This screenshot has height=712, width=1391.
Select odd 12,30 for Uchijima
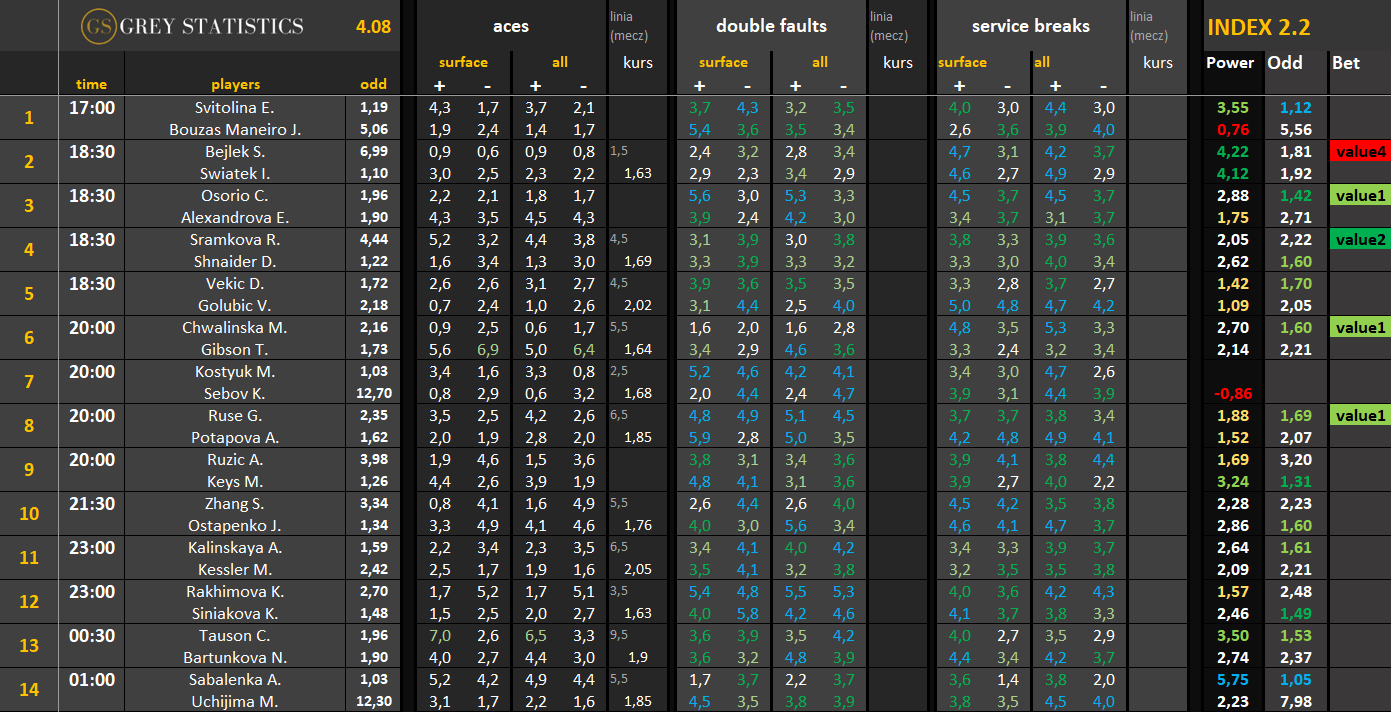tap(372, 701)
